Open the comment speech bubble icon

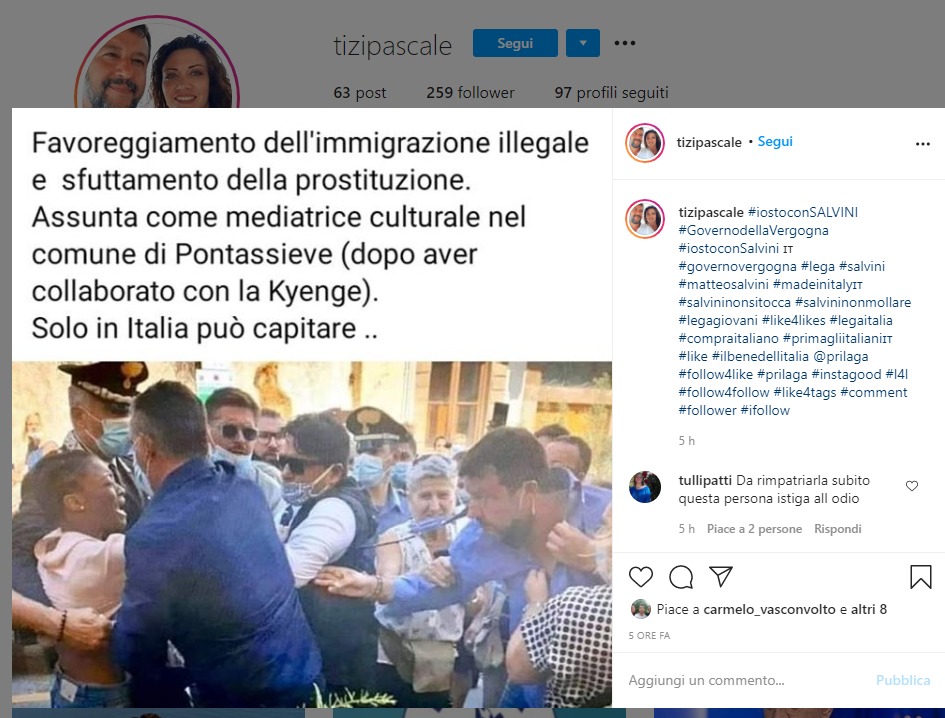681,577
